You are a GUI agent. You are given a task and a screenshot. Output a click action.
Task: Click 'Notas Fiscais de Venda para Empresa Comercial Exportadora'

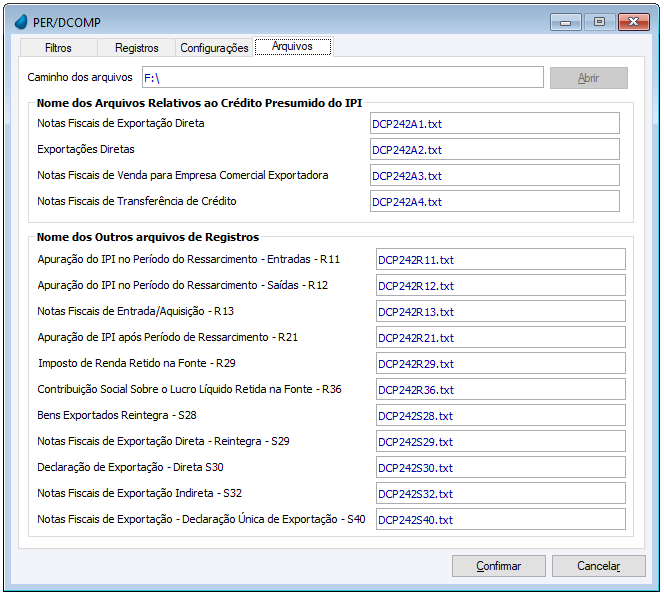point(183,175)
